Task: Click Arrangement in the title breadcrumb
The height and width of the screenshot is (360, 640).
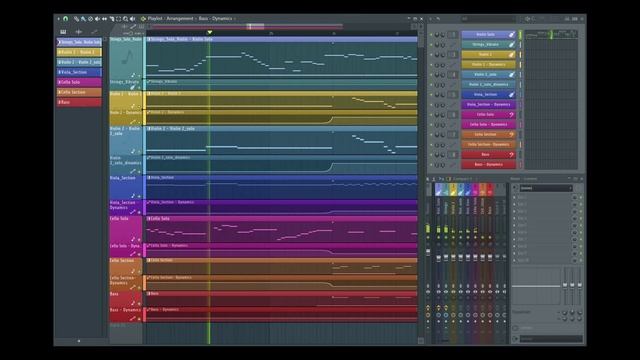Action: click(x=180, y=19)
